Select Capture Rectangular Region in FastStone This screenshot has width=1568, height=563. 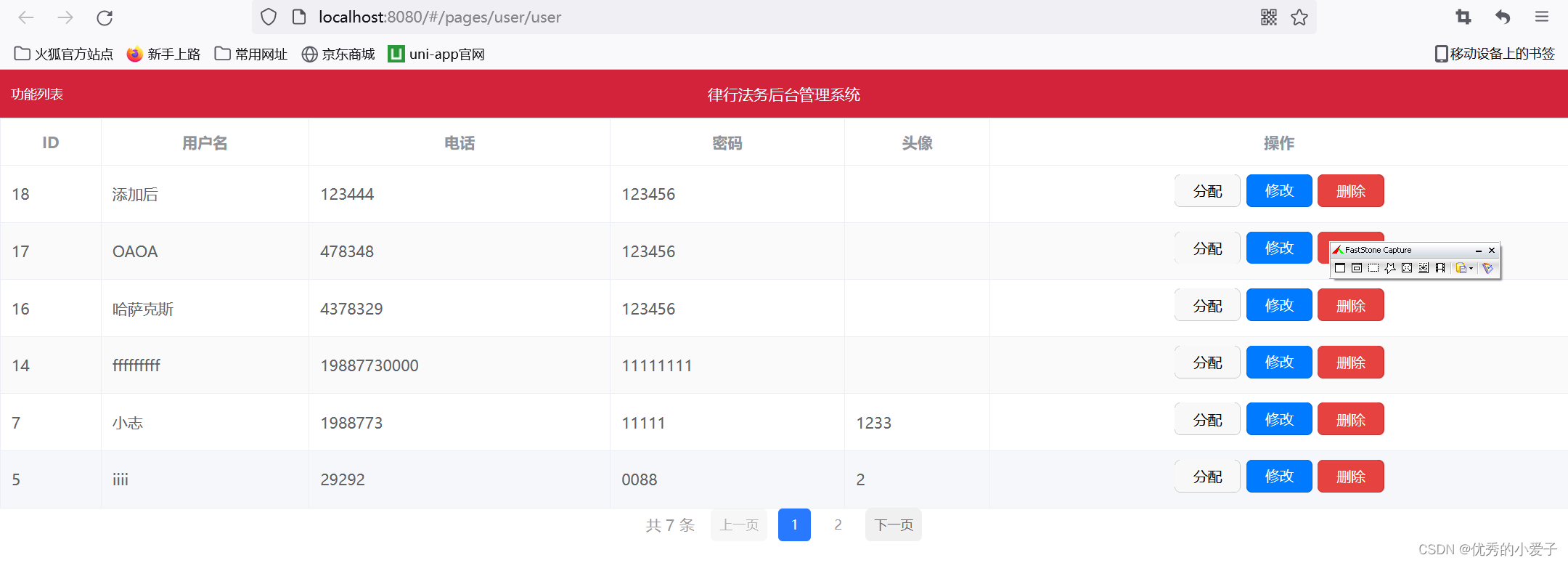tap(1373, 268)
